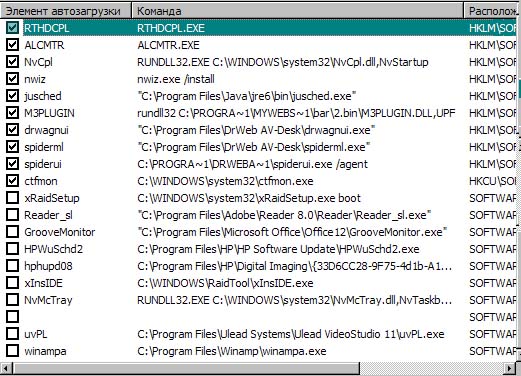Select the DrWeb spiderml.exe path
This screenshot has width=521, height=376.
(254, 147)
